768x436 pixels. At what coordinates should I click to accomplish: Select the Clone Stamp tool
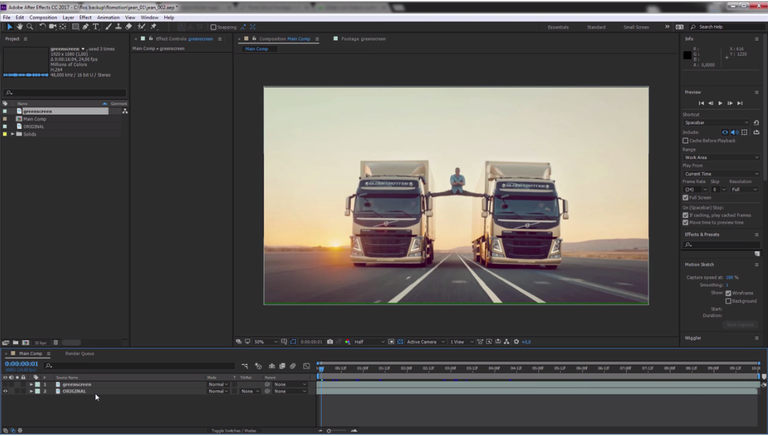pos(118,27)
